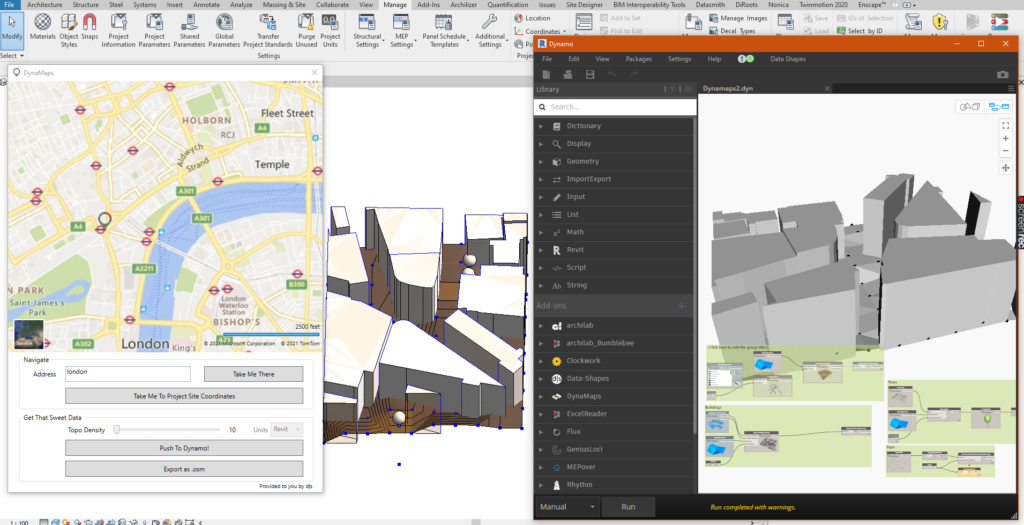Click the Topo Density slider handle
Viewport: 1024px width, 525px height.
(x=117, y=430)
